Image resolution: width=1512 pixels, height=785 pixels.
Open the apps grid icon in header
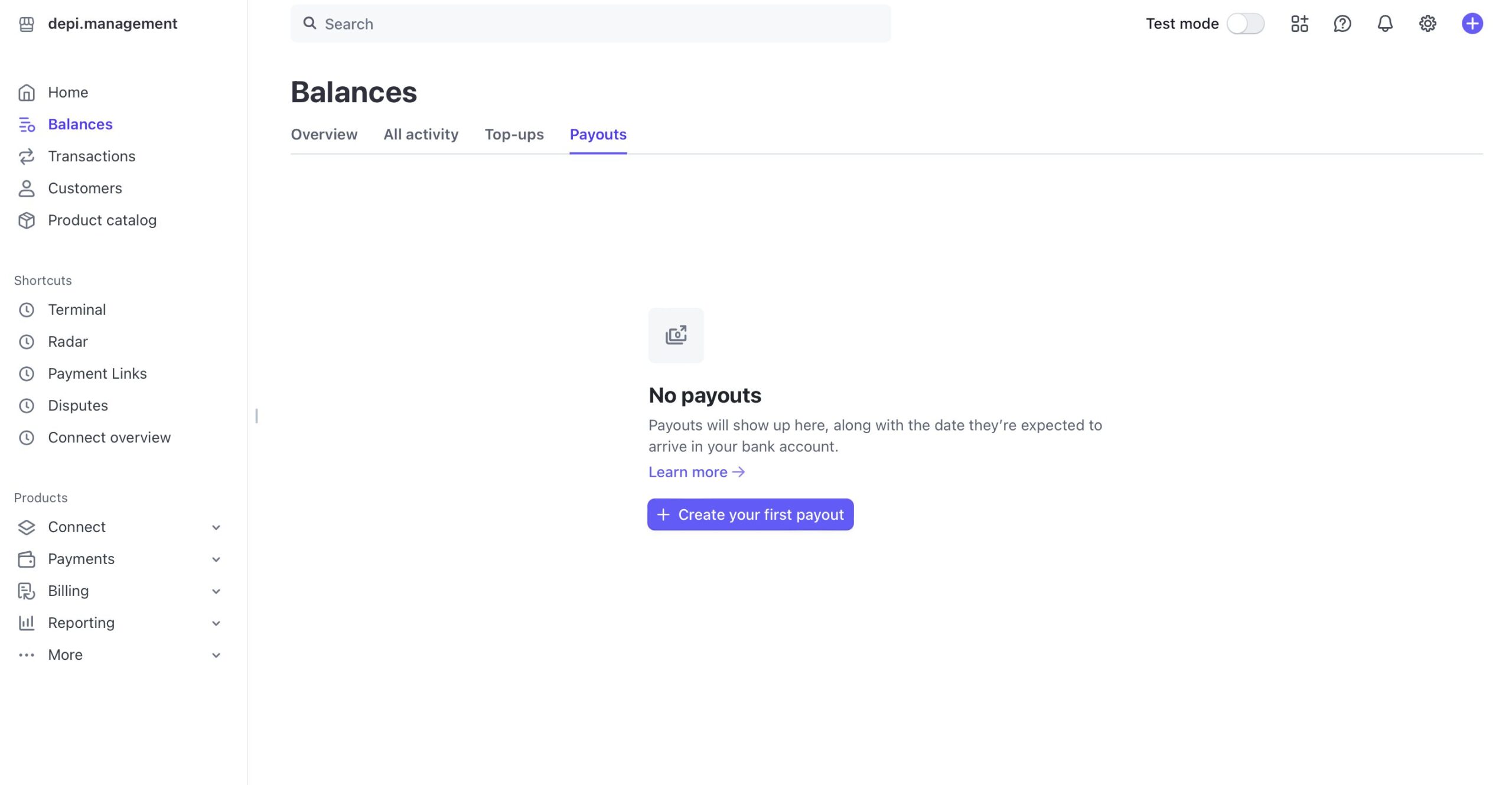pyautogui.click(x=1299, y=24)
